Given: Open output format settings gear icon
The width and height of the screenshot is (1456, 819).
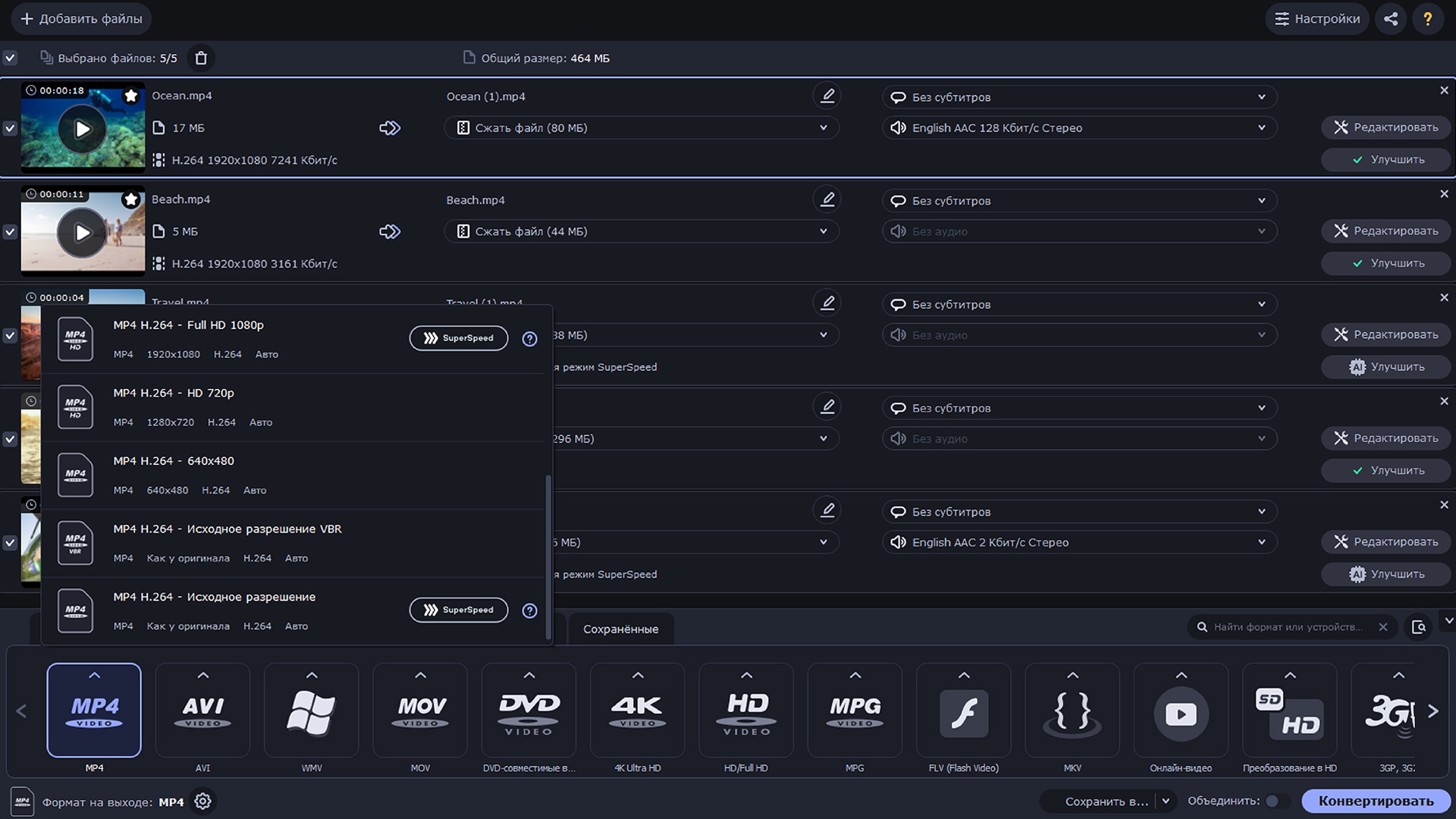Looking at the screenshot, I should tap(202, 802).
